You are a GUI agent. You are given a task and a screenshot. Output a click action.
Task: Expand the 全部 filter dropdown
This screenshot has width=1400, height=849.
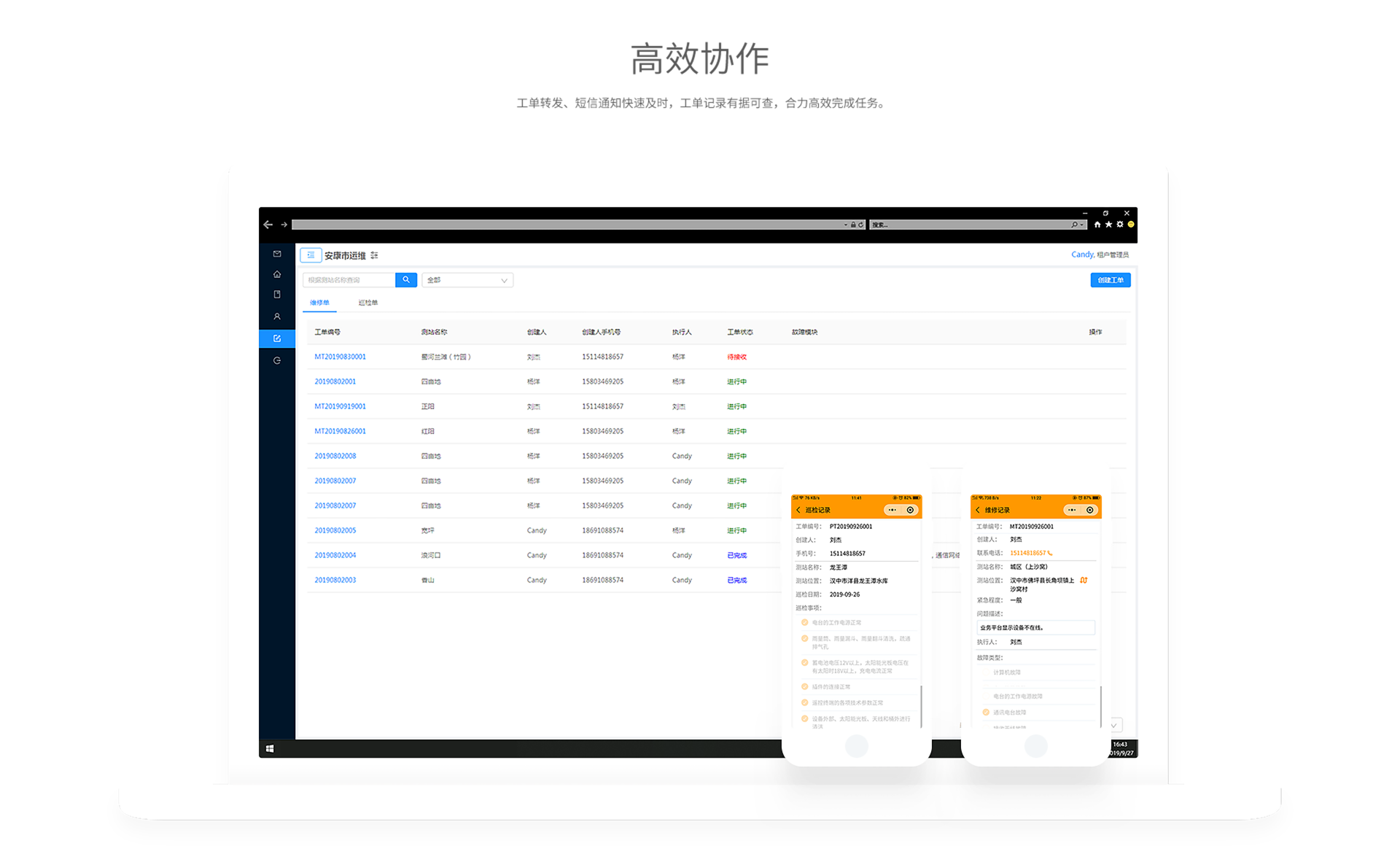tap(467, 280)
